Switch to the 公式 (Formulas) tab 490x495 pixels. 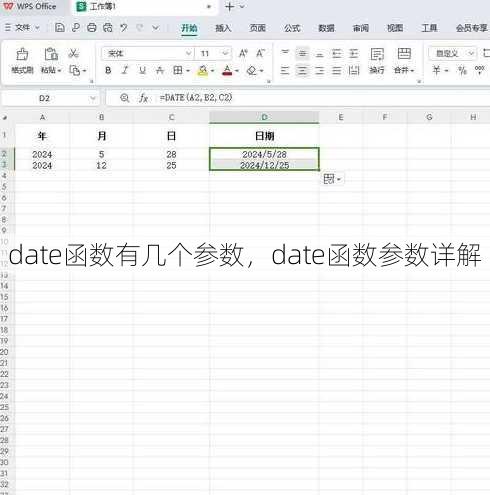point(292,28)
